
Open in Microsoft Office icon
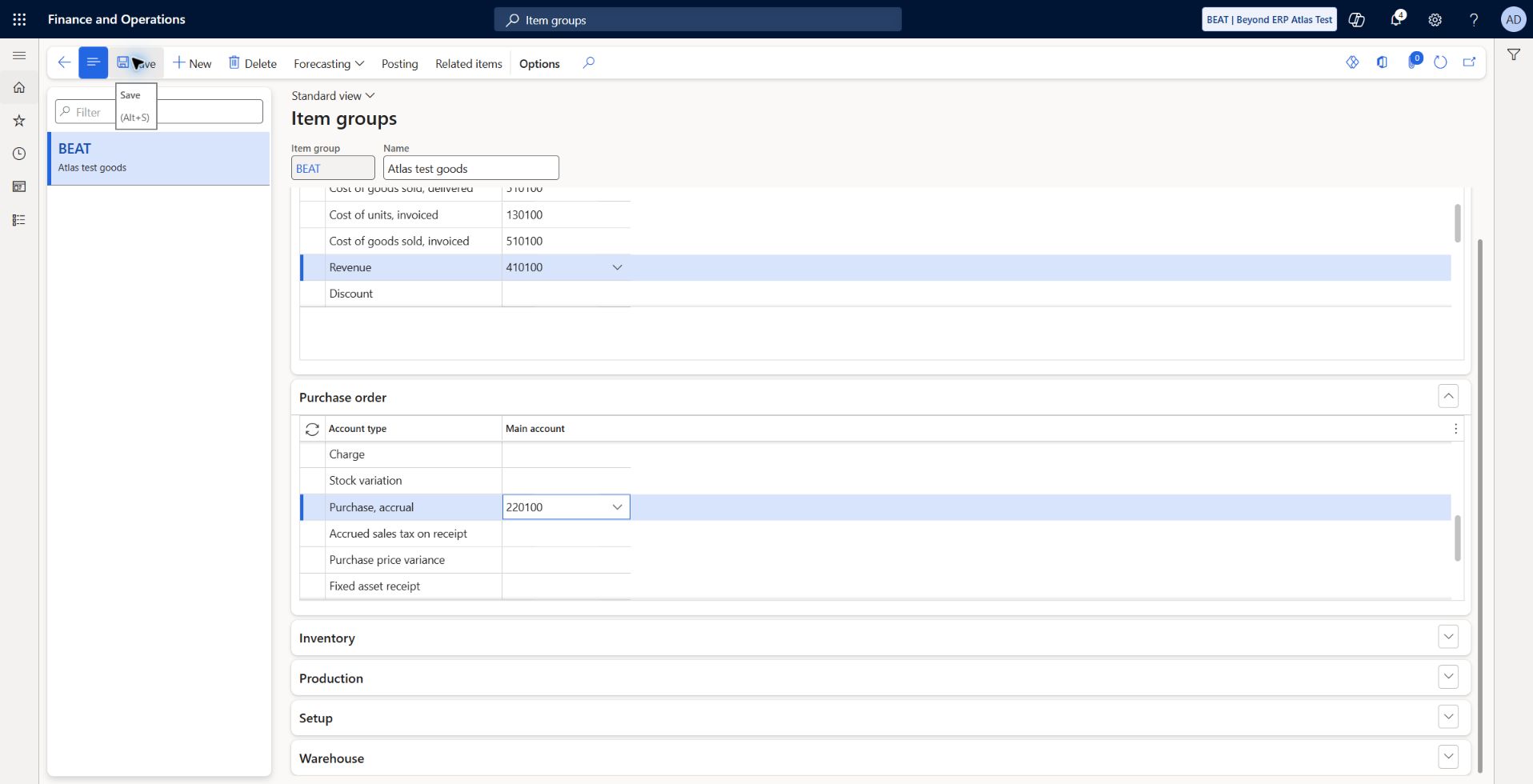pyautogui.click(x=1382, y=62)
